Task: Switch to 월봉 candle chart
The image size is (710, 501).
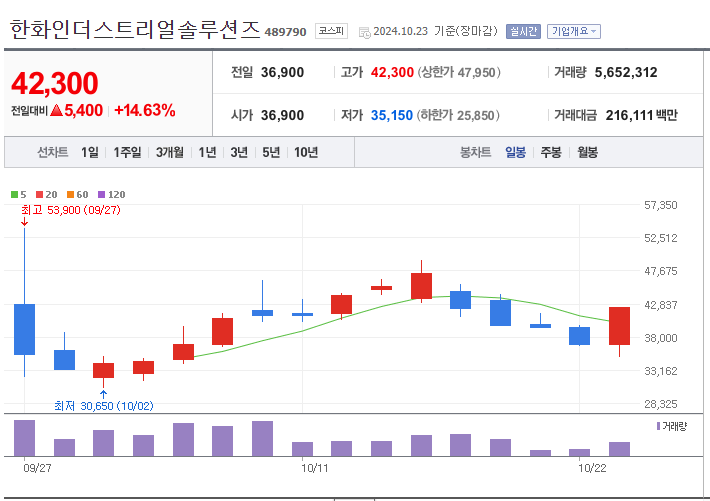Action: [587, 152]
